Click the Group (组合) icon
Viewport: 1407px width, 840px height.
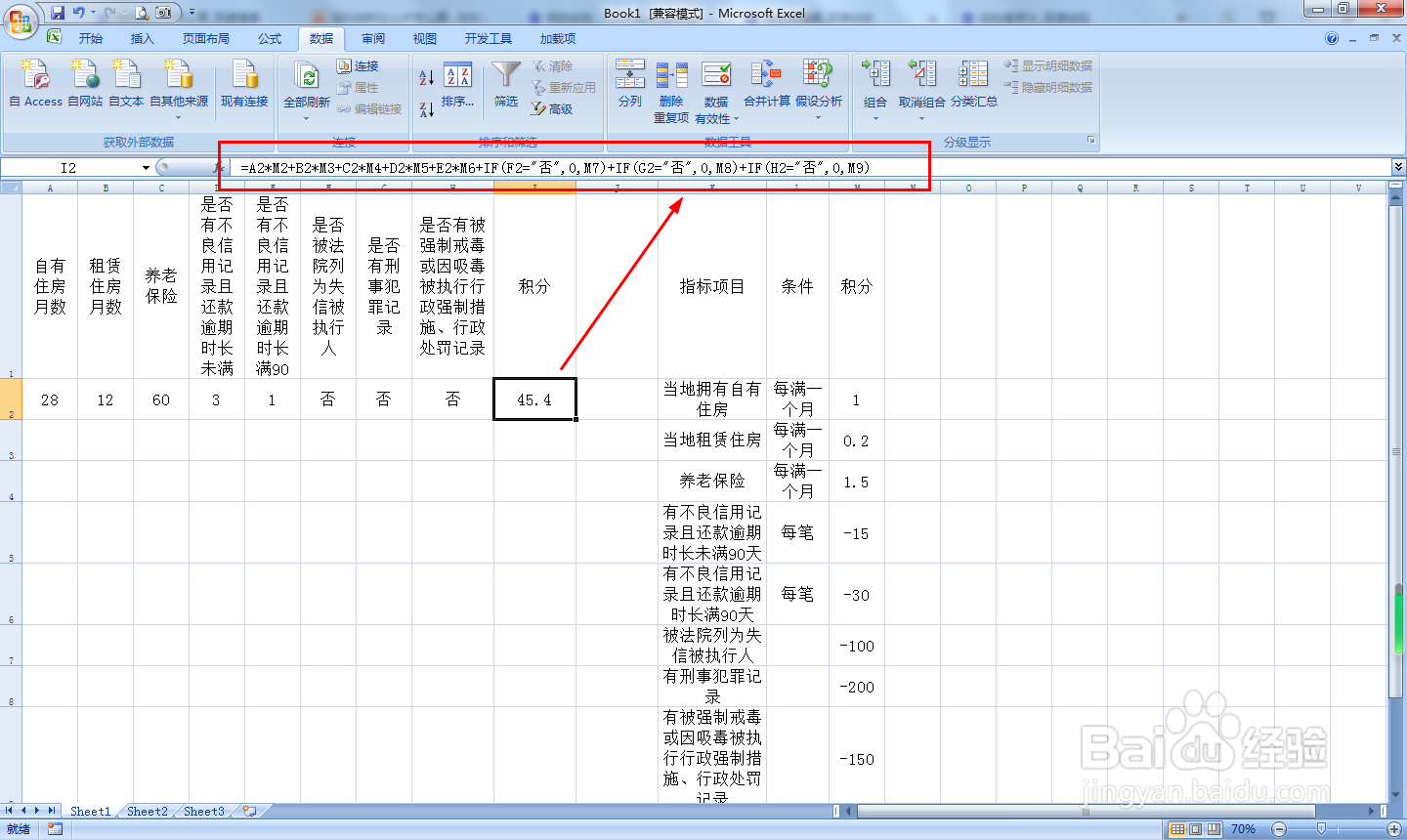point(875,74)
